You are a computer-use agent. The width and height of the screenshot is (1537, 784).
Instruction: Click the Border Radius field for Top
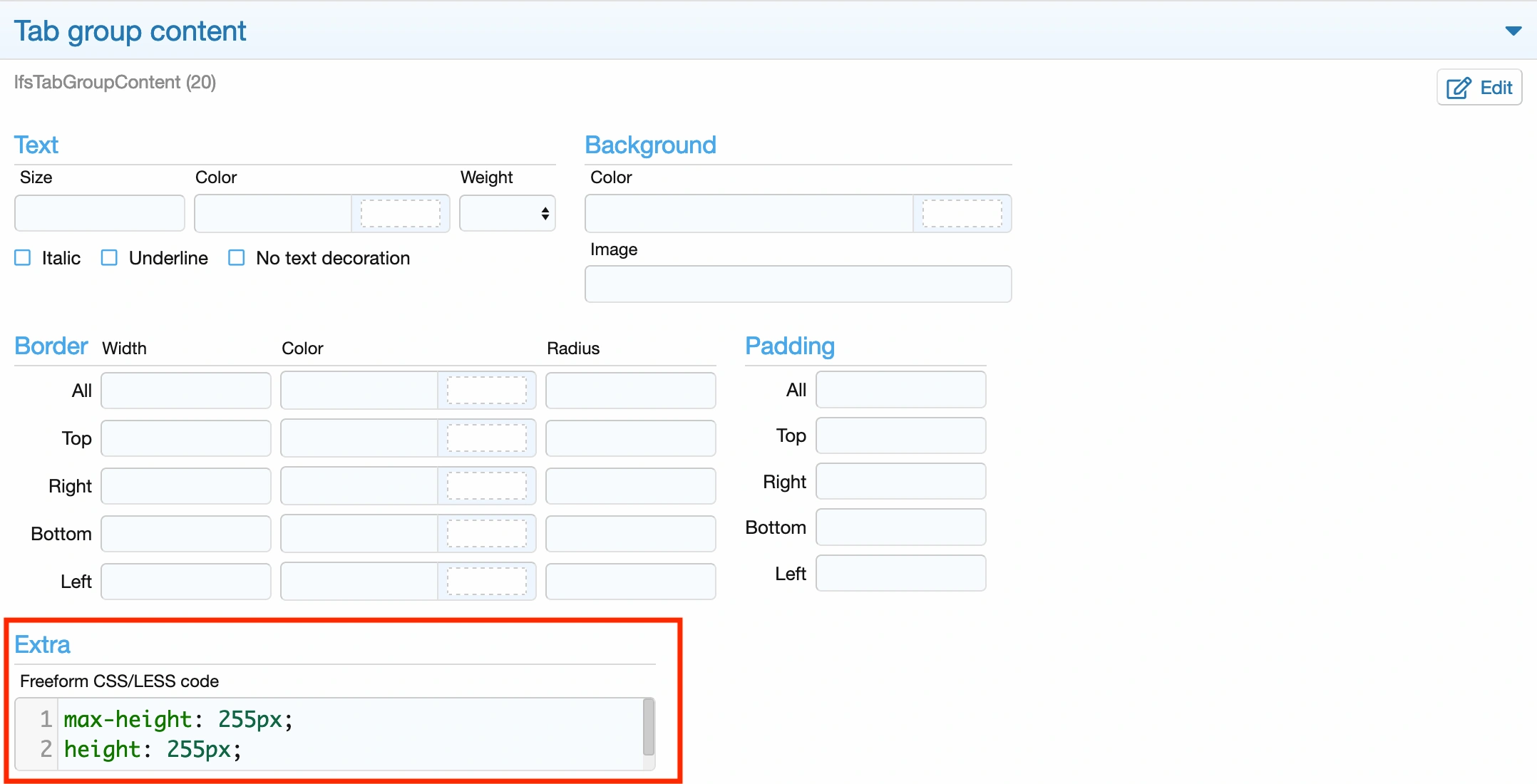(630, 438)
